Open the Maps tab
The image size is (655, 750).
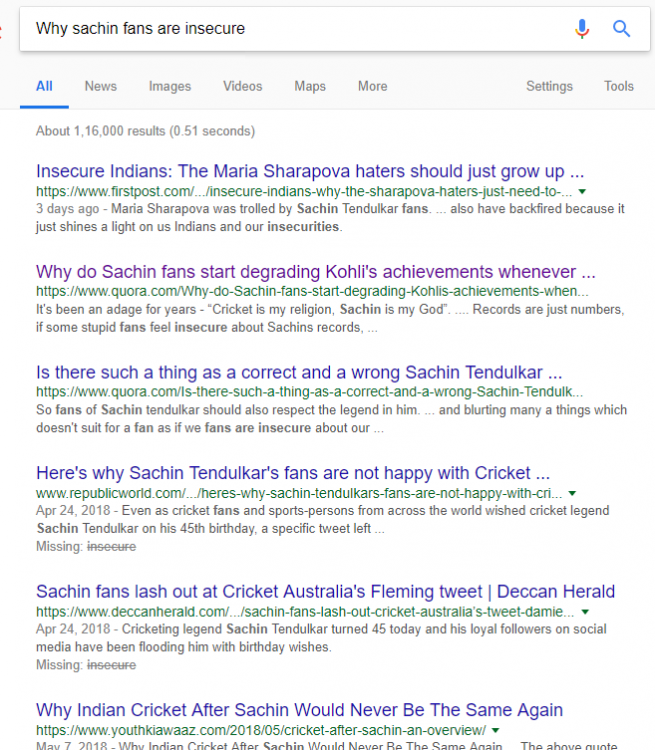pos(310,86)
